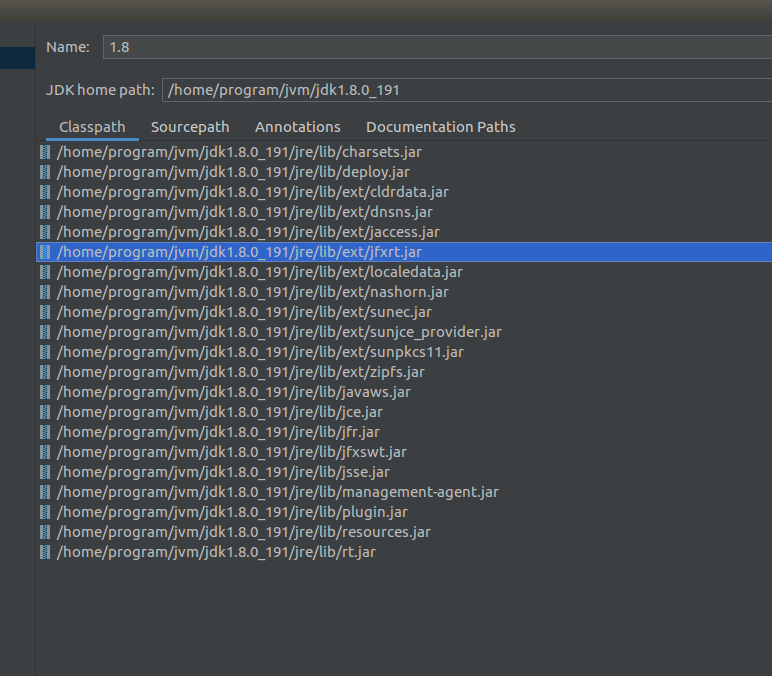Open the Annotations tab

tap(297, 127)
